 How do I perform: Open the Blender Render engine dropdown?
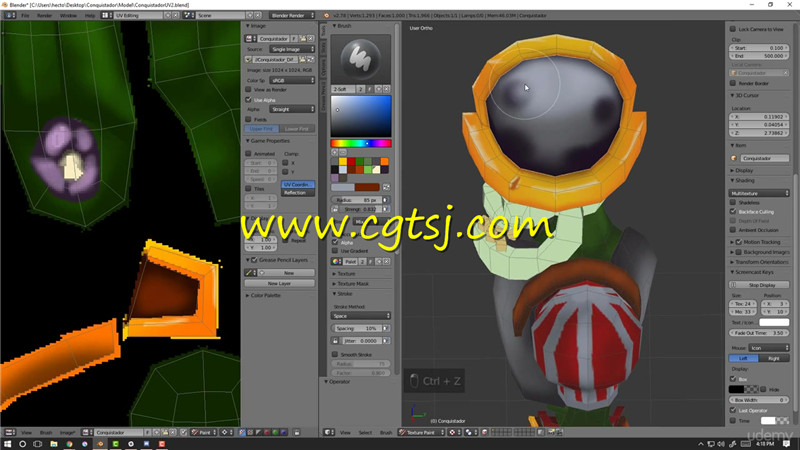[292, 15]
